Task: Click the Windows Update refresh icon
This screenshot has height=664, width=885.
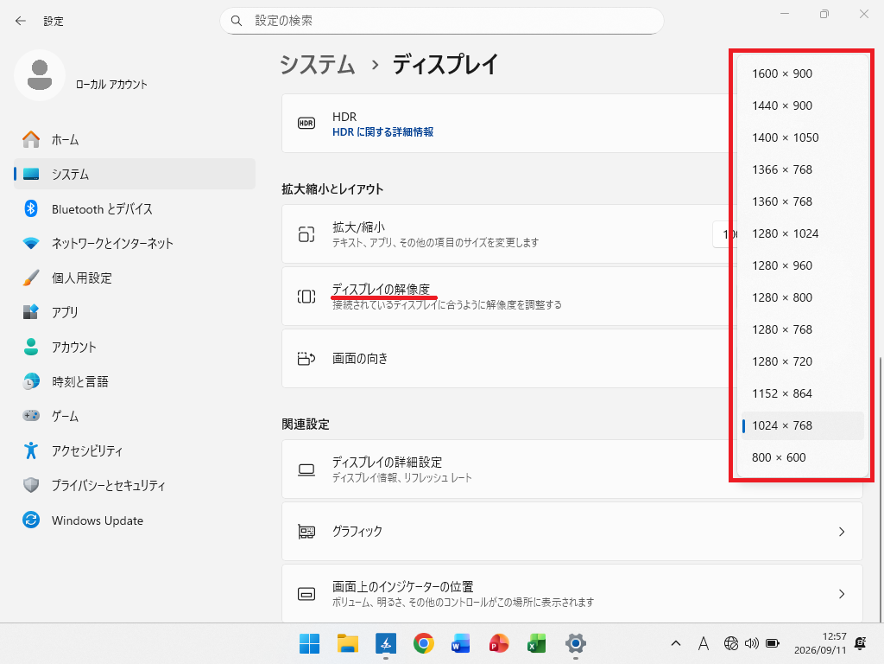Action: (31, 520)
